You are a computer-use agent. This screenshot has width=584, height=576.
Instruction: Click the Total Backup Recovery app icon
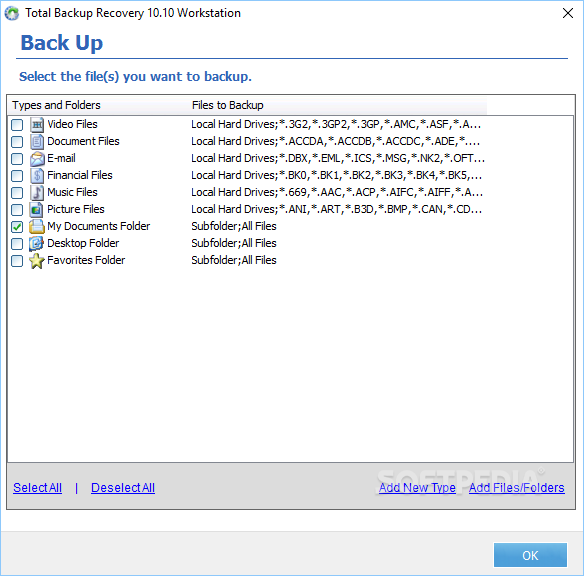[12, 13]
